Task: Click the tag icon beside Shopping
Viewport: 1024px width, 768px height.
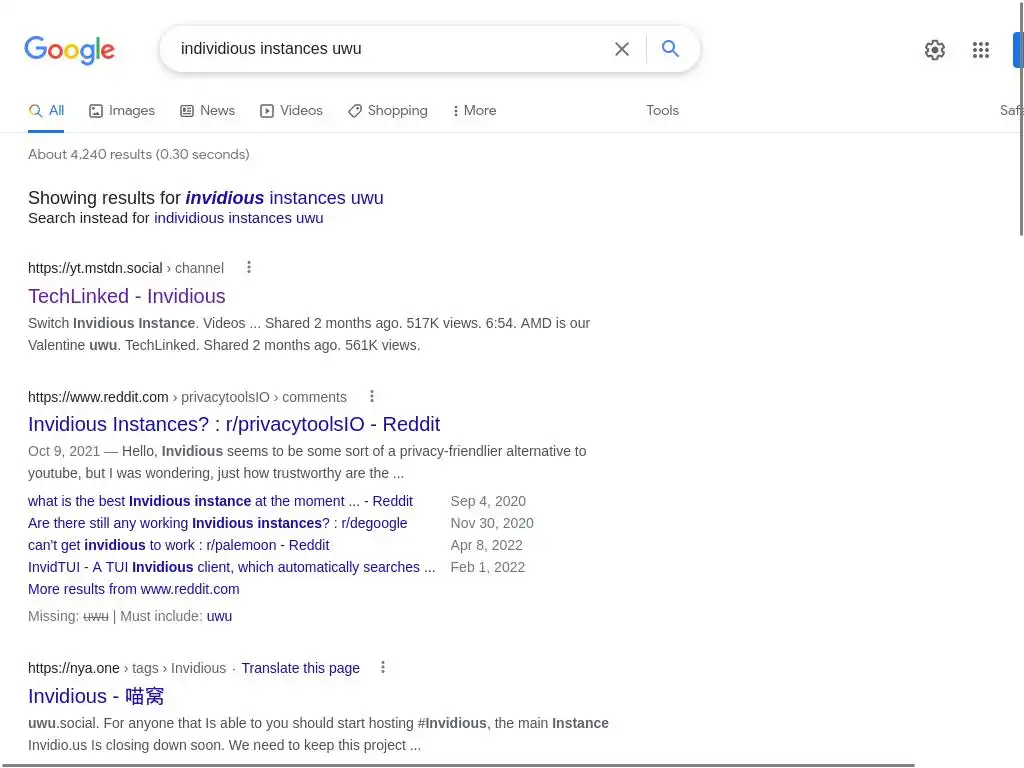Action: tap(355, 111)
